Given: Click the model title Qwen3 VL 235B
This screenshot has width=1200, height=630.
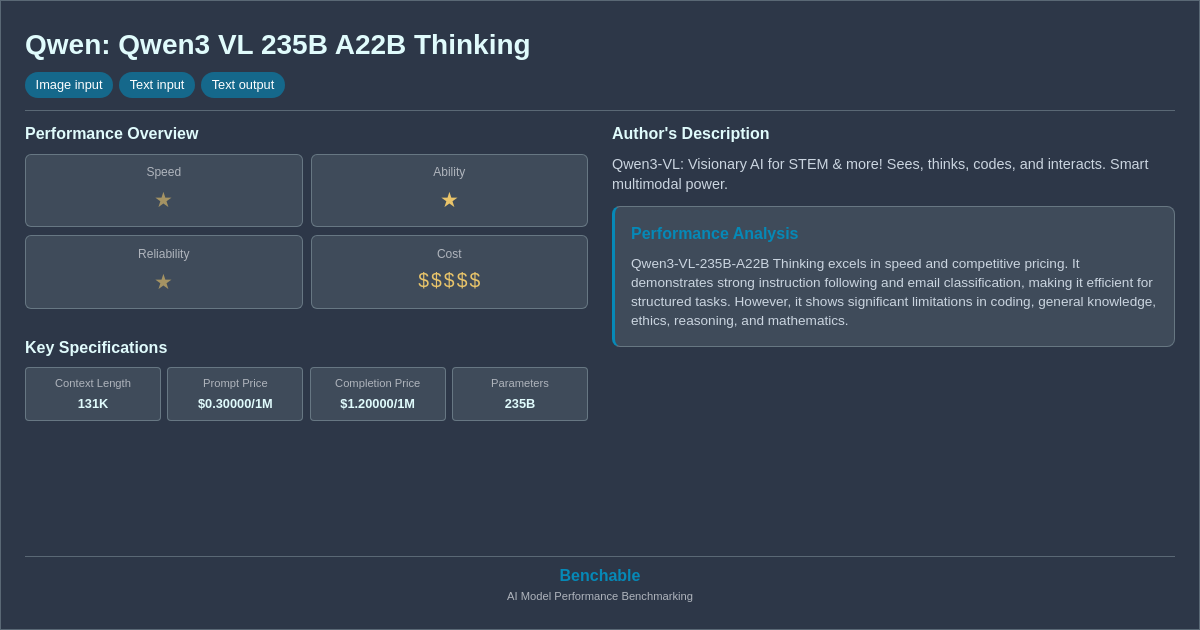Looking at the screenshot, I should pyautogui.click(x=277, y=44).
